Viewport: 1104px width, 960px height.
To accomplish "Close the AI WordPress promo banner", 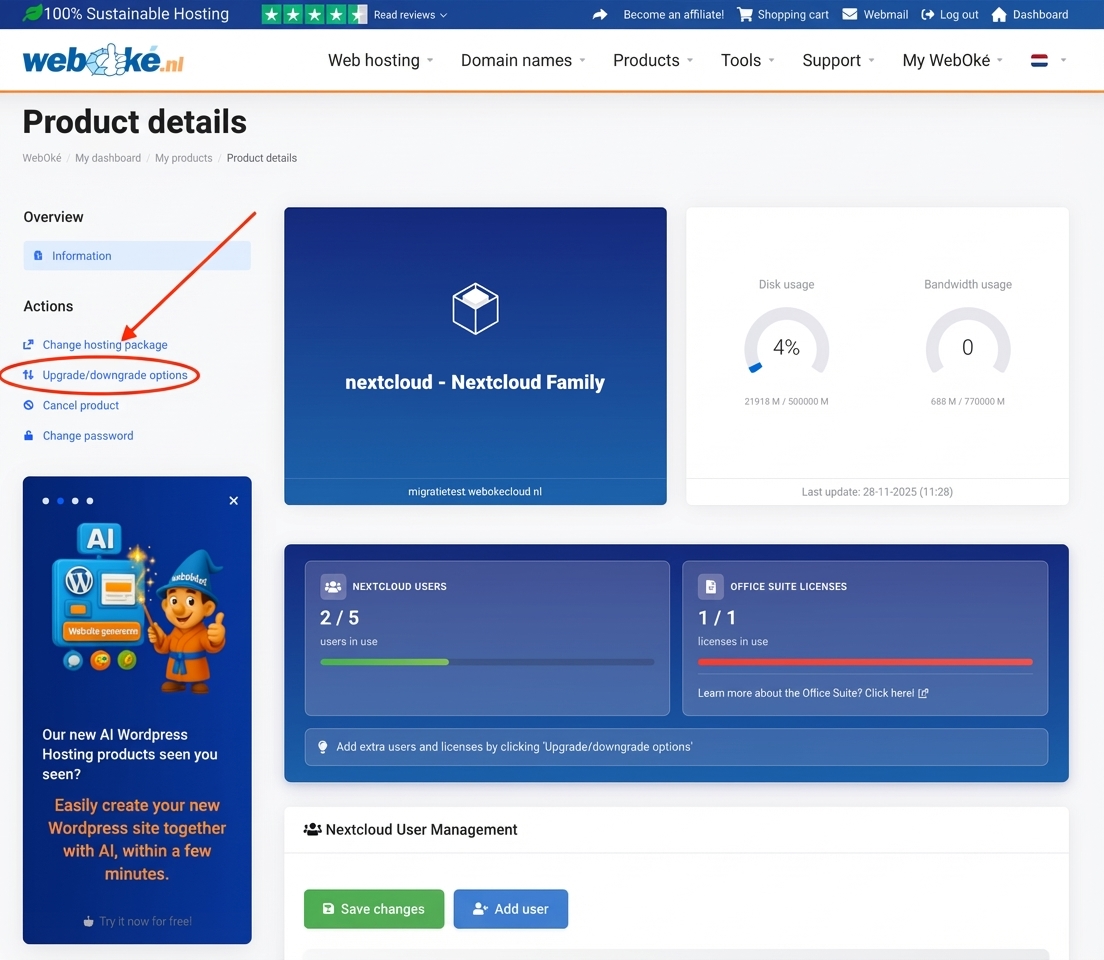I will (234, 501).
